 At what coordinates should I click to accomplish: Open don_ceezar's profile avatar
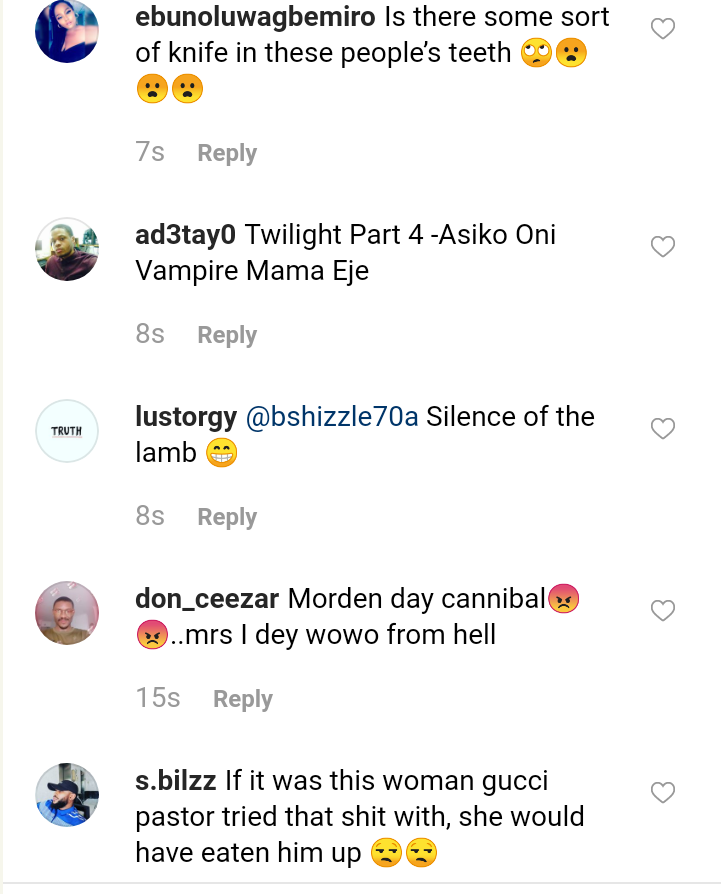click(67, 613)
